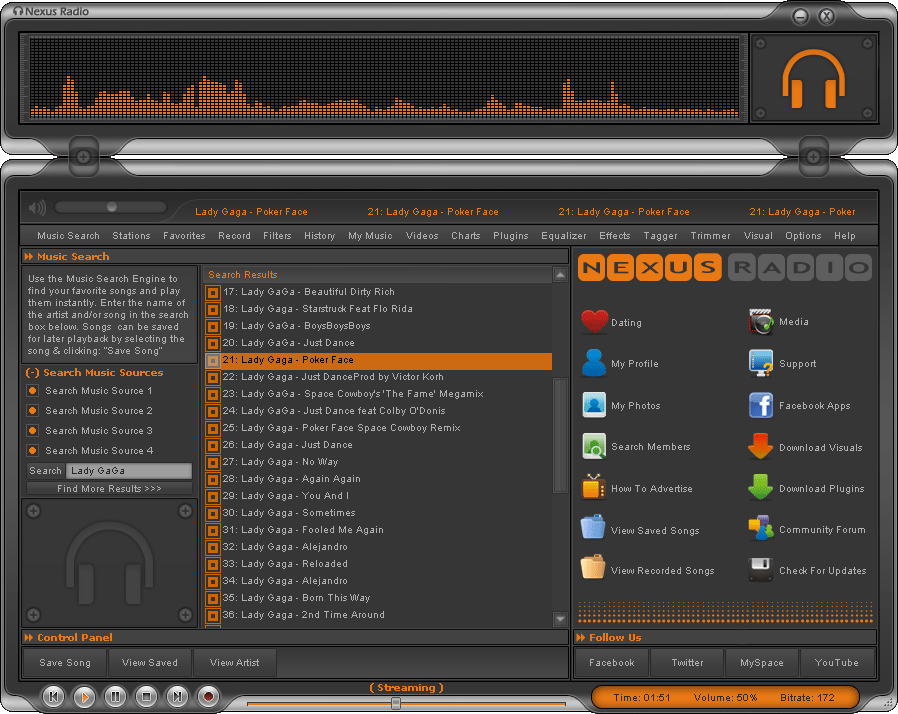Click the record button in playback controls
This screenshot has height=714, width=898.
point(207,697)
